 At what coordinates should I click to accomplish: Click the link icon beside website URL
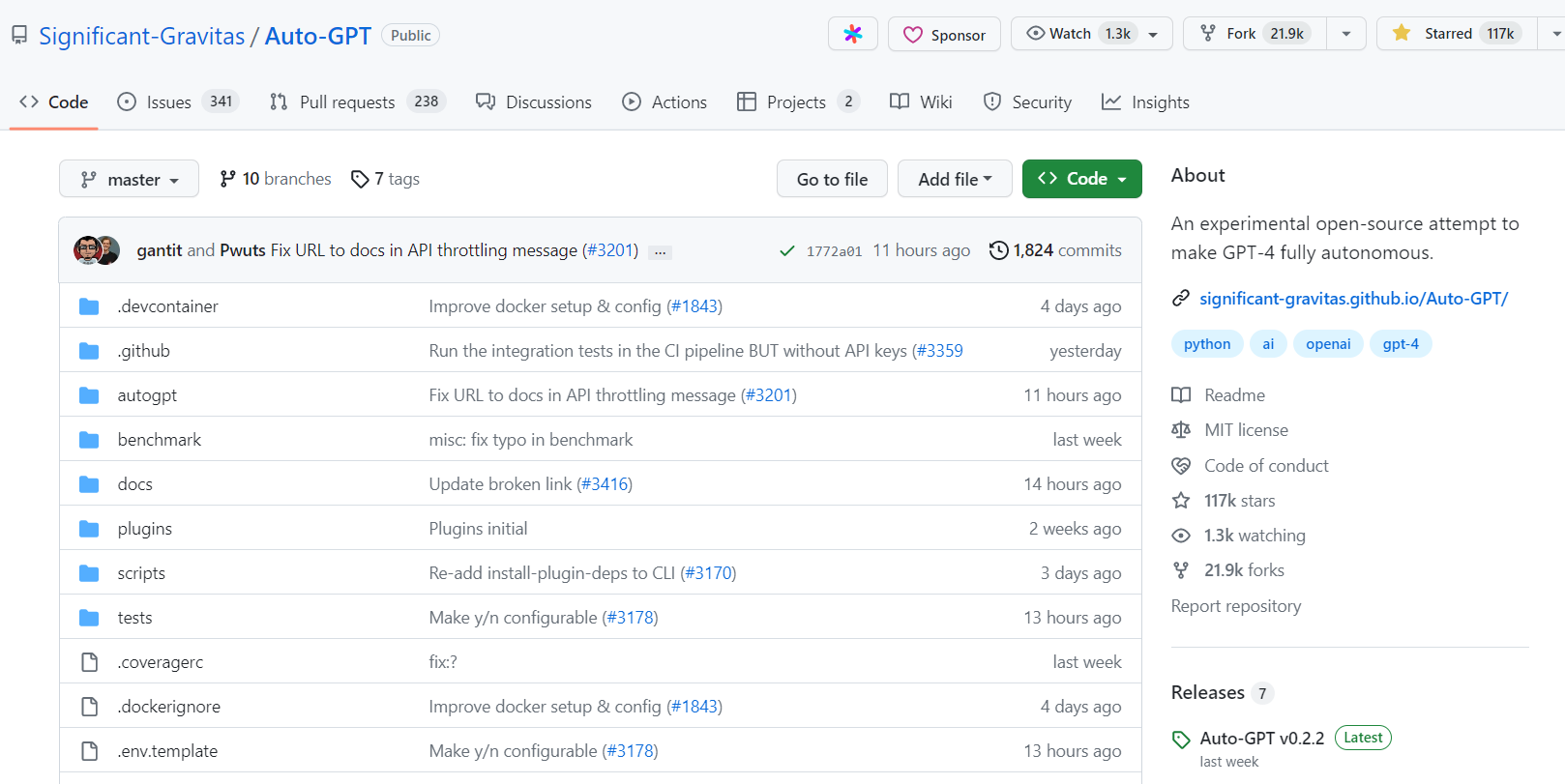point(1181,299)
